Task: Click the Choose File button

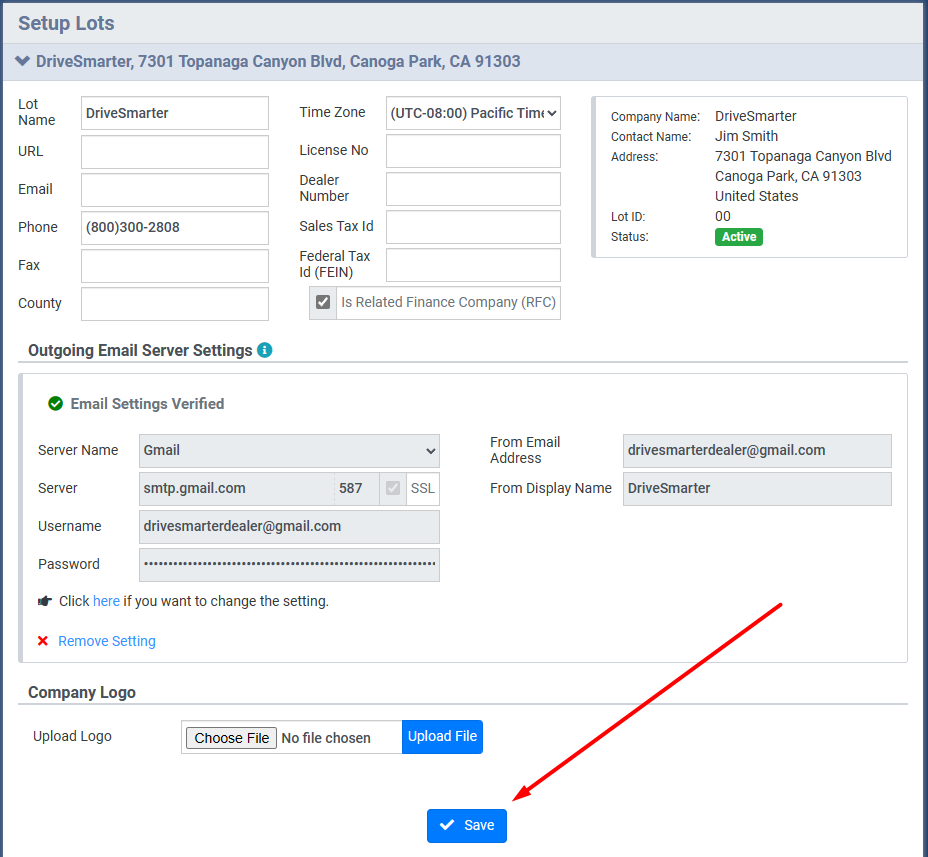Action: [x=232, y=738]
